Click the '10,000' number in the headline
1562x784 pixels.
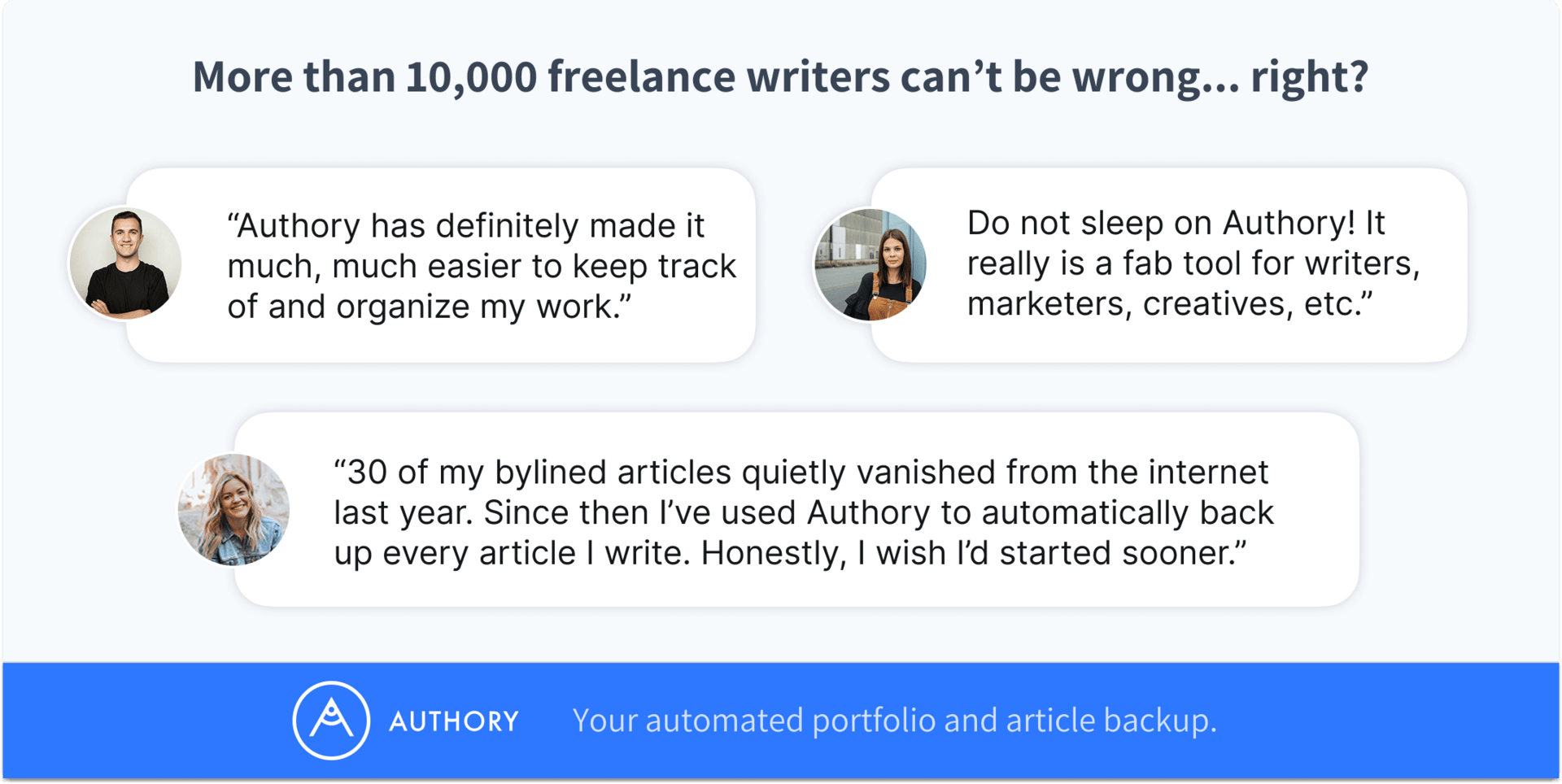coord(471,76)
